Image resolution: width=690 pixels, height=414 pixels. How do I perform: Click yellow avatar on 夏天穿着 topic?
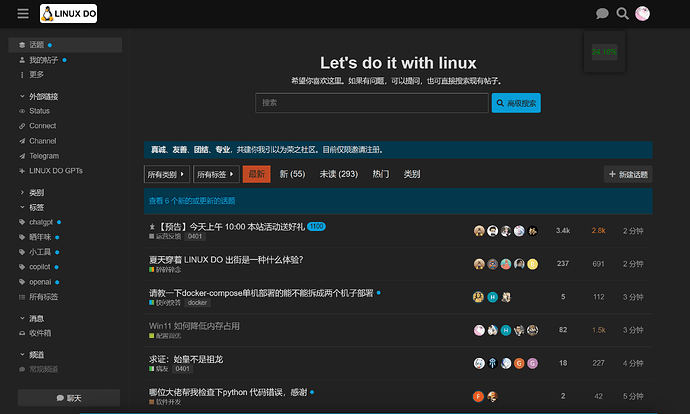[532, 264]
